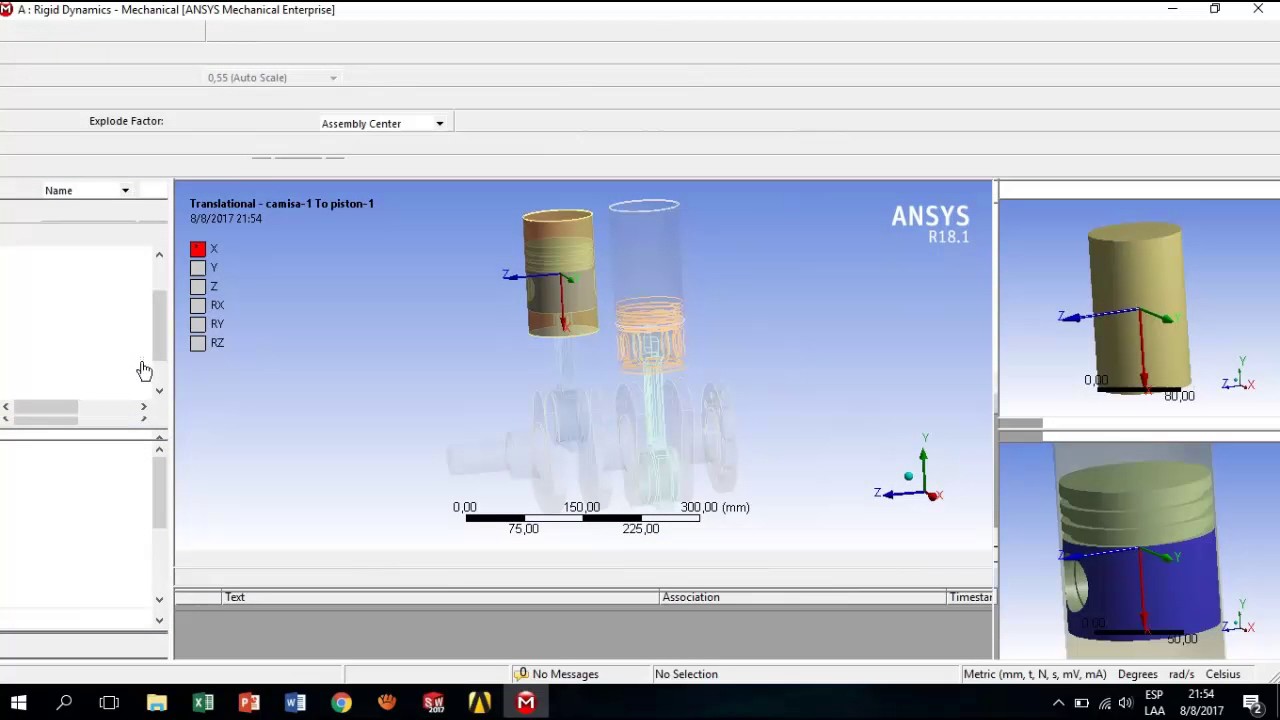Click the orange taskbar icon beside Chrome
Viewport: 1280px width, 720px height.
[387, 703]
